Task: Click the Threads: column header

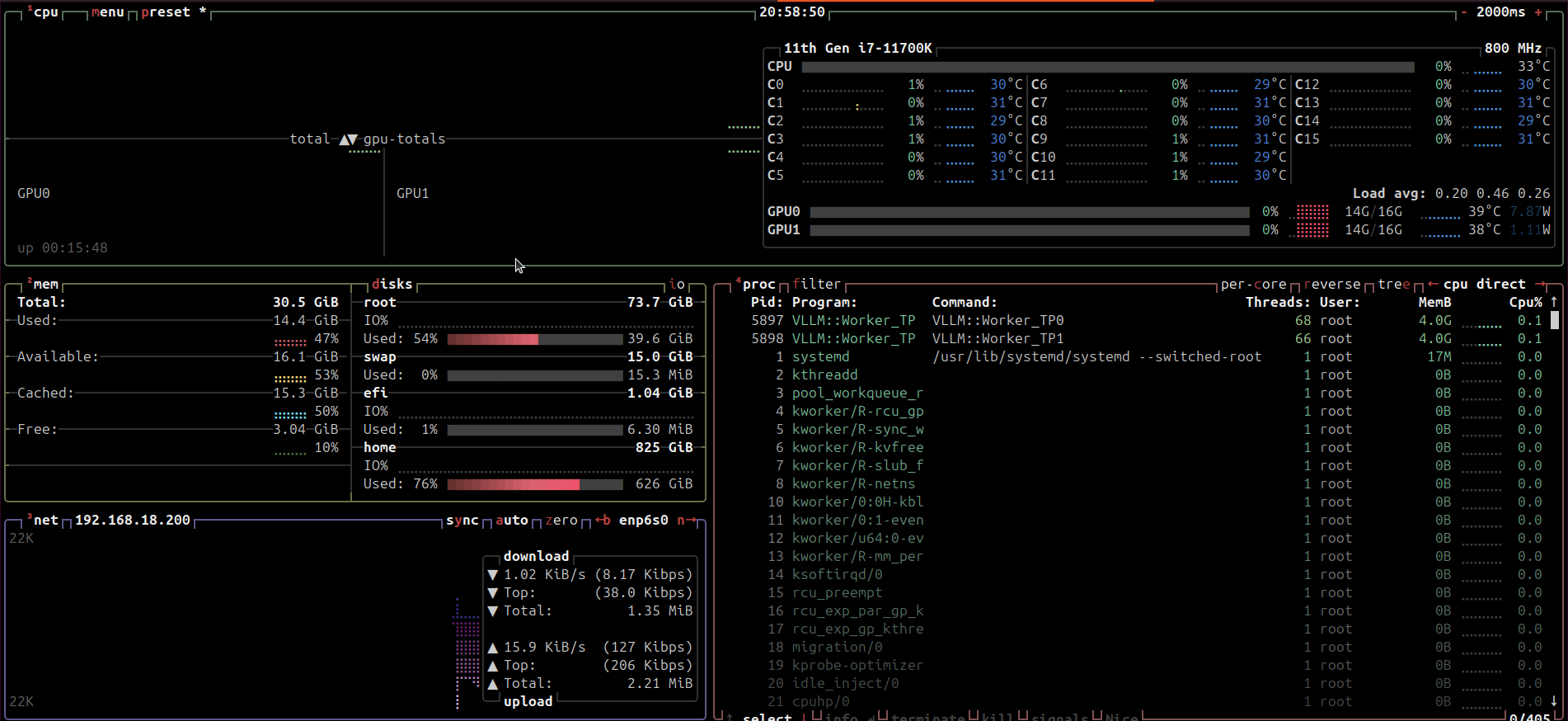Action: tap(1279, 302)
